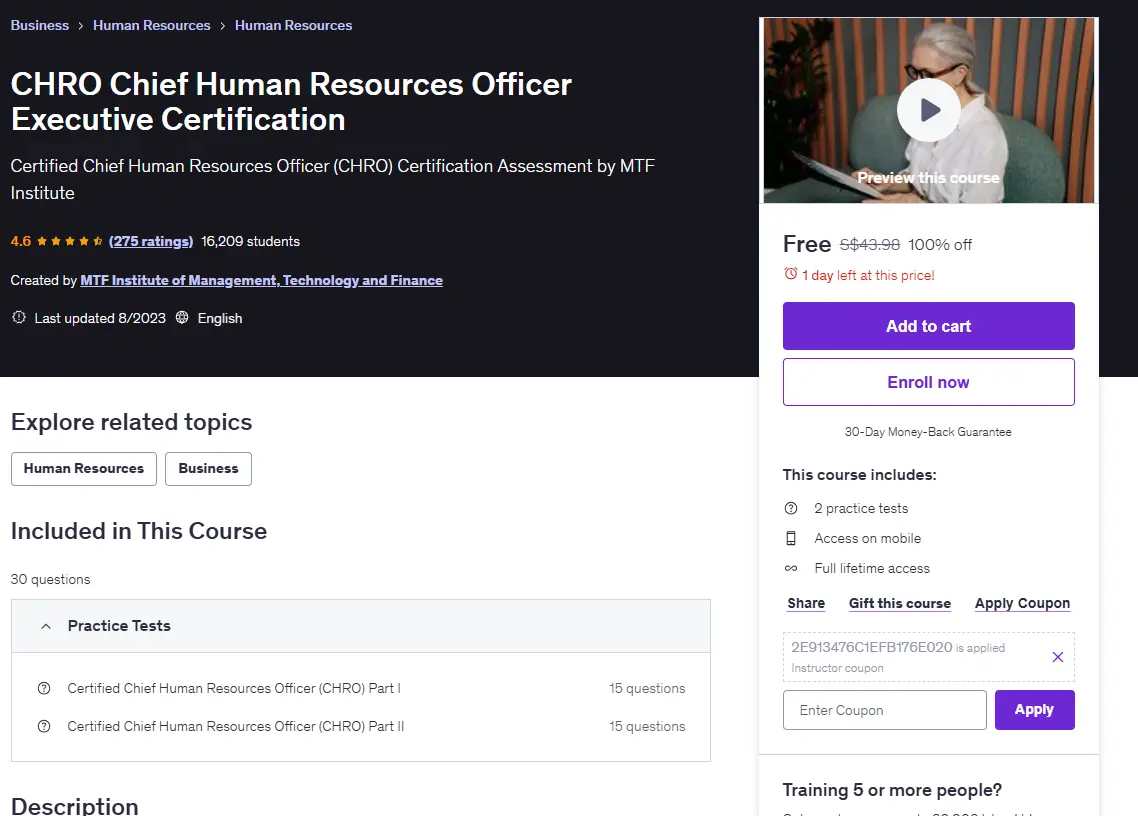Image resolution: width=1138 pixels, height=816 pixels.
Task: Click the S$43.98 original price
Action: pyautogui.click(x=869, y=245)
